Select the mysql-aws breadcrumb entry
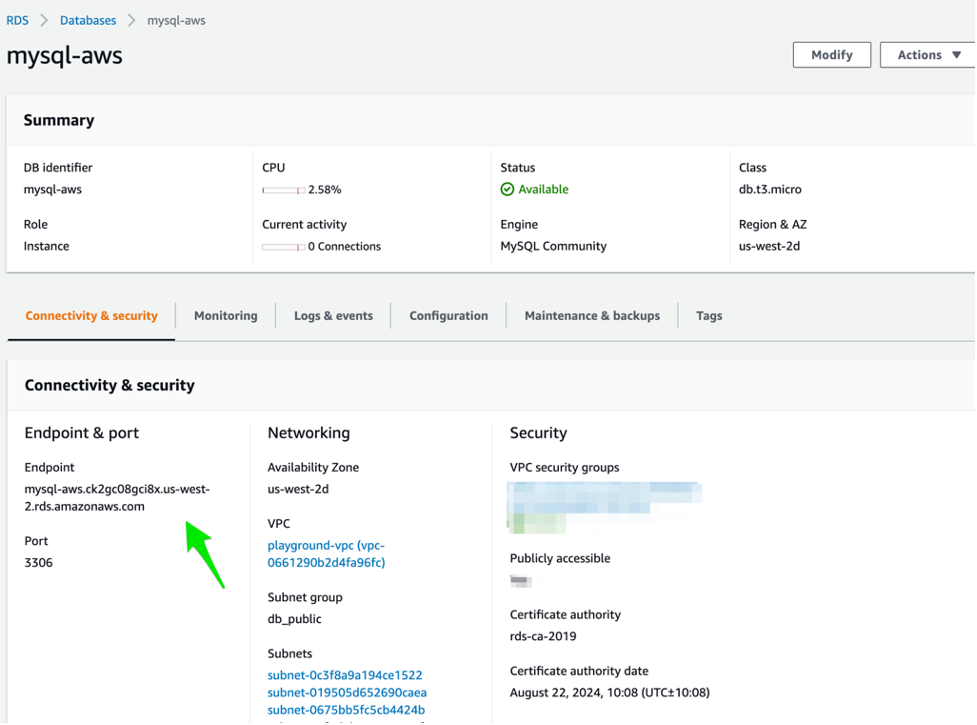This screenshot has height=725, width=977. [175, 19]
